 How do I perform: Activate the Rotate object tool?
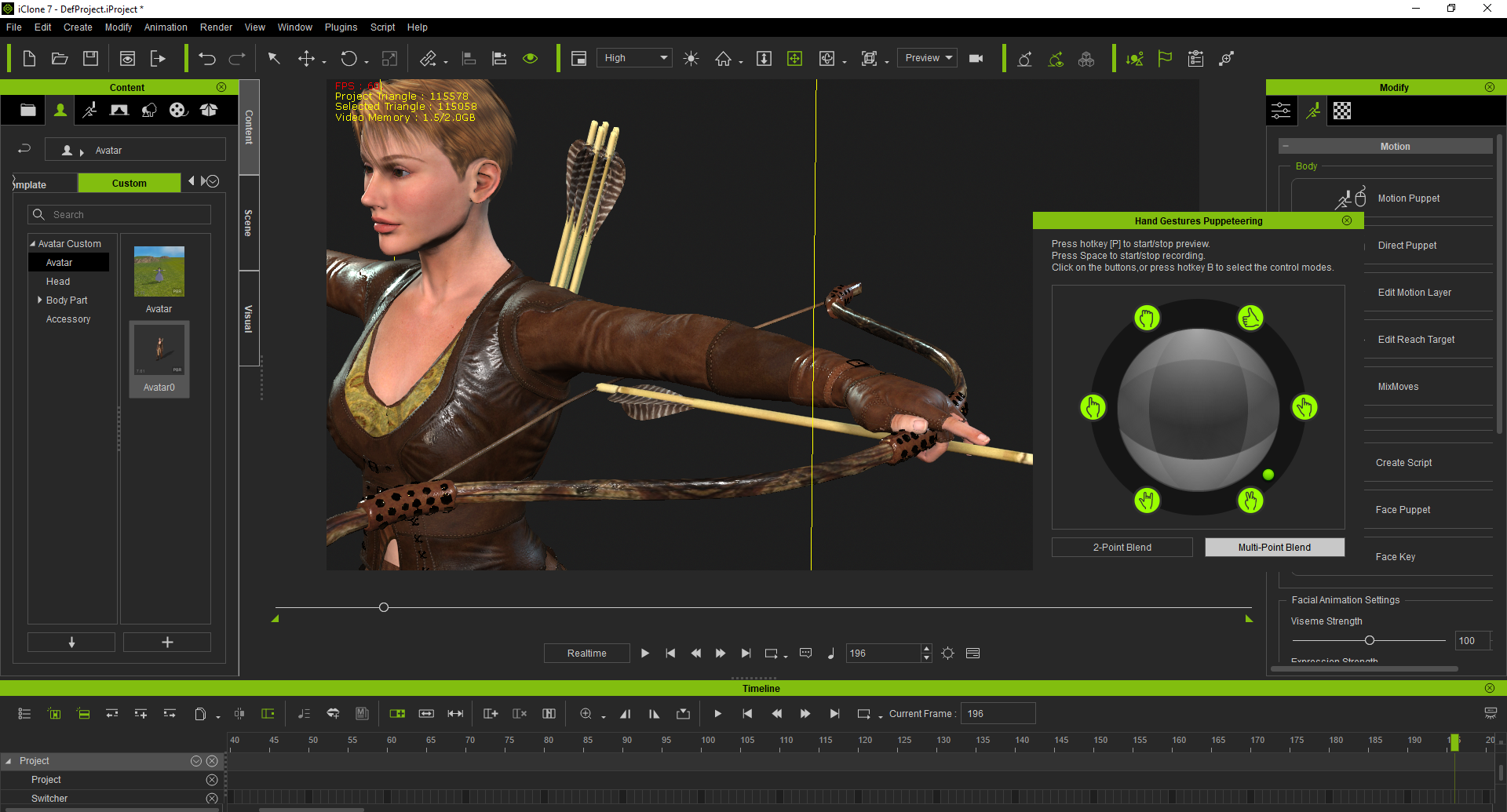[348, 58]
